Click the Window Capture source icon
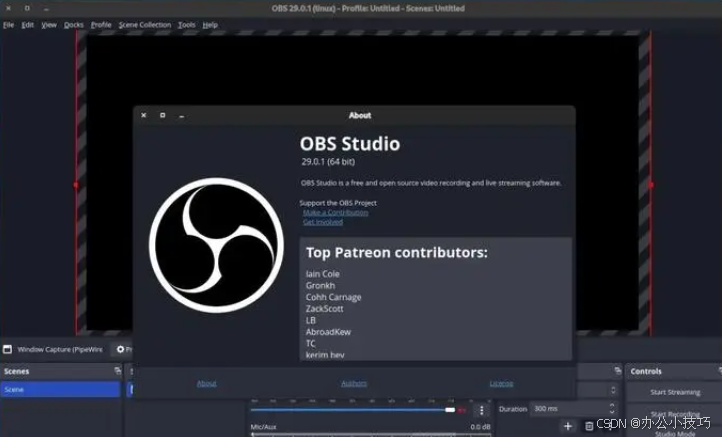722x437 pixels. (7, 349)
